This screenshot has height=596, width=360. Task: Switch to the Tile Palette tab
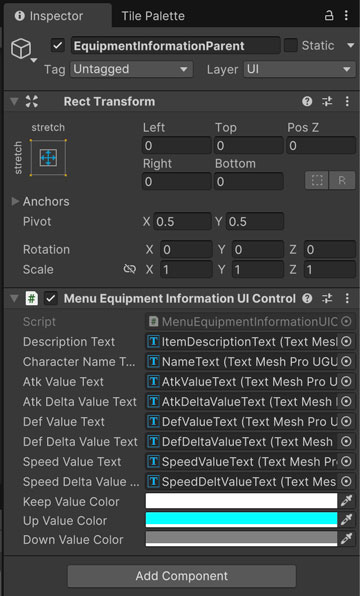click(153, 16)
